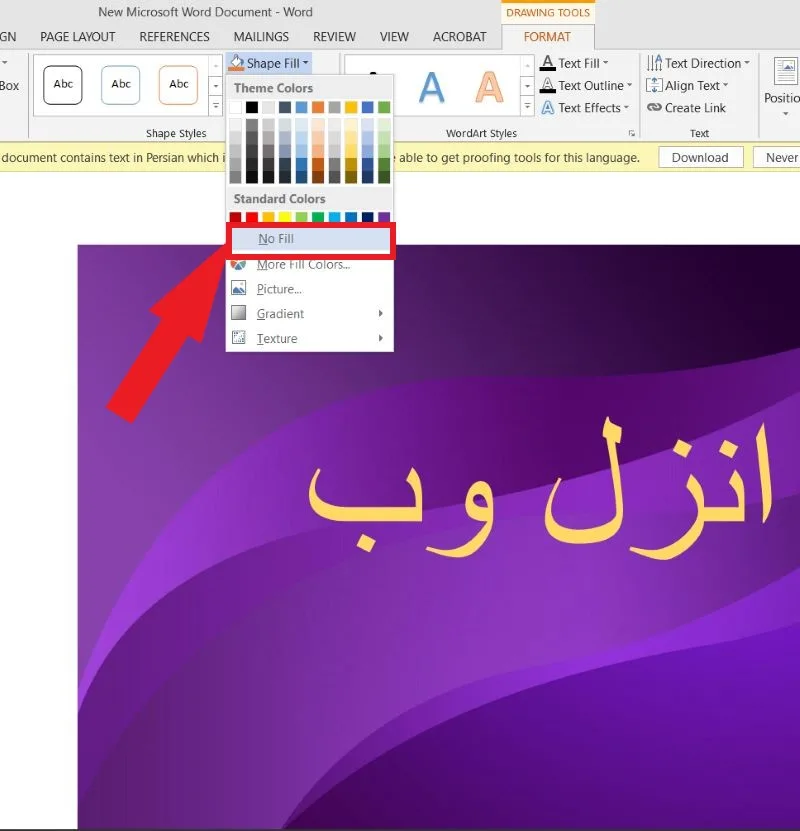Pick the white theme color swatch
The height and width of the screenshot is (831, 800).
pyautogui.click(x=236, y=107)
